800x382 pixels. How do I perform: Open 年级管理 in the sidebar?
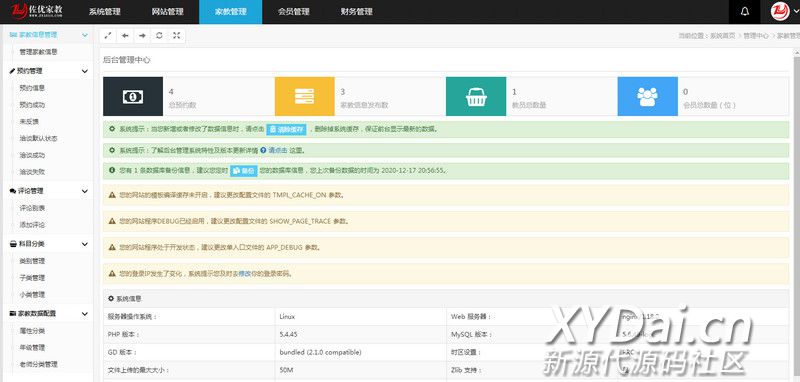32,348
